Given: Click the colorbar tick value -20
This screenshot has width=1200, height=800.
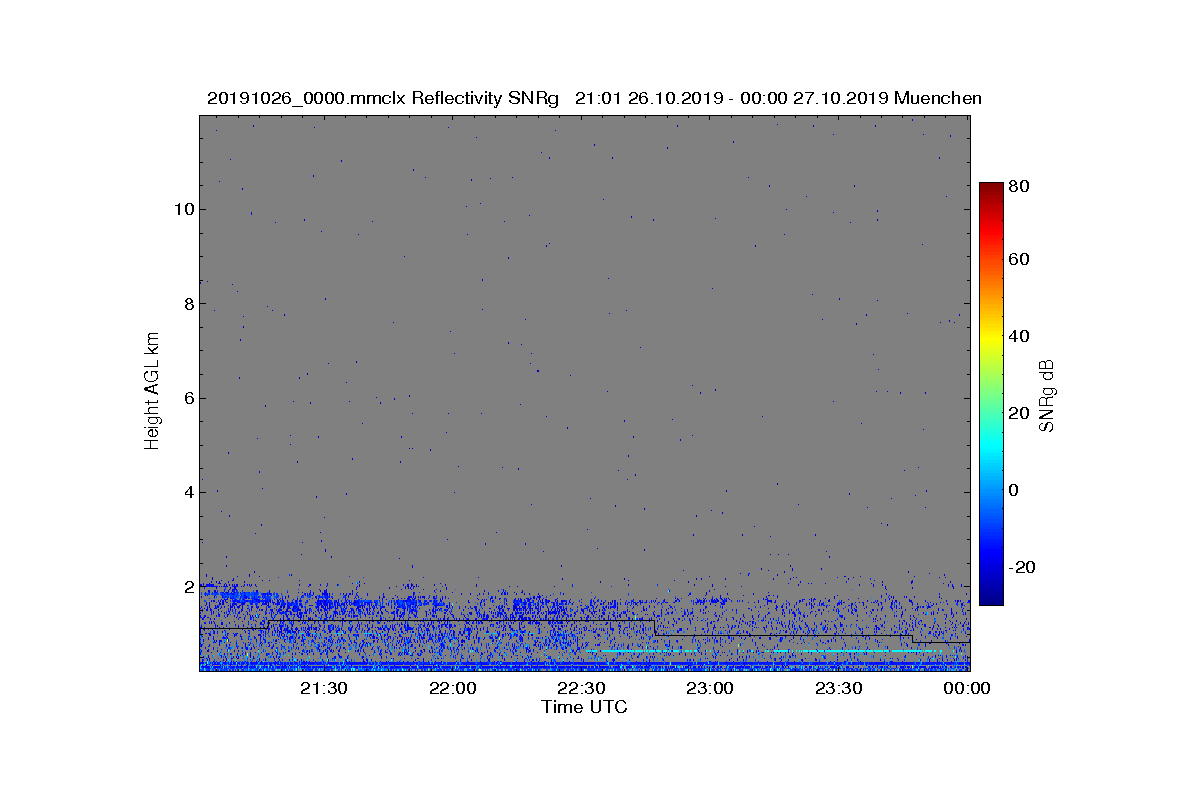Looking at the screenshot, I should [x=1023, y=567].
